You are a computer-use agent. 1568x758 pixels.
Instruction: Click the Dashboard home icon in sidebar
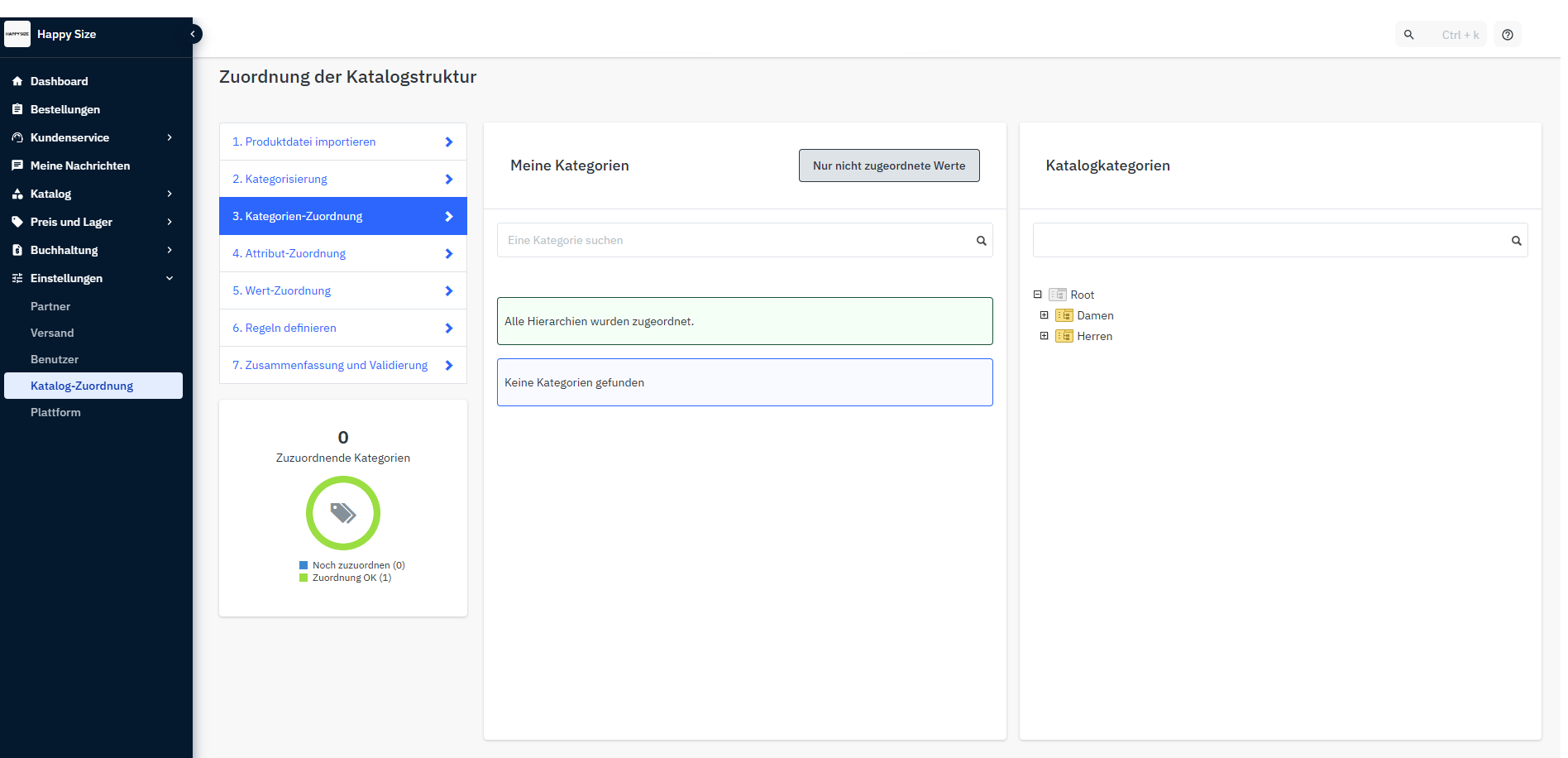click(x=17, y=81)
